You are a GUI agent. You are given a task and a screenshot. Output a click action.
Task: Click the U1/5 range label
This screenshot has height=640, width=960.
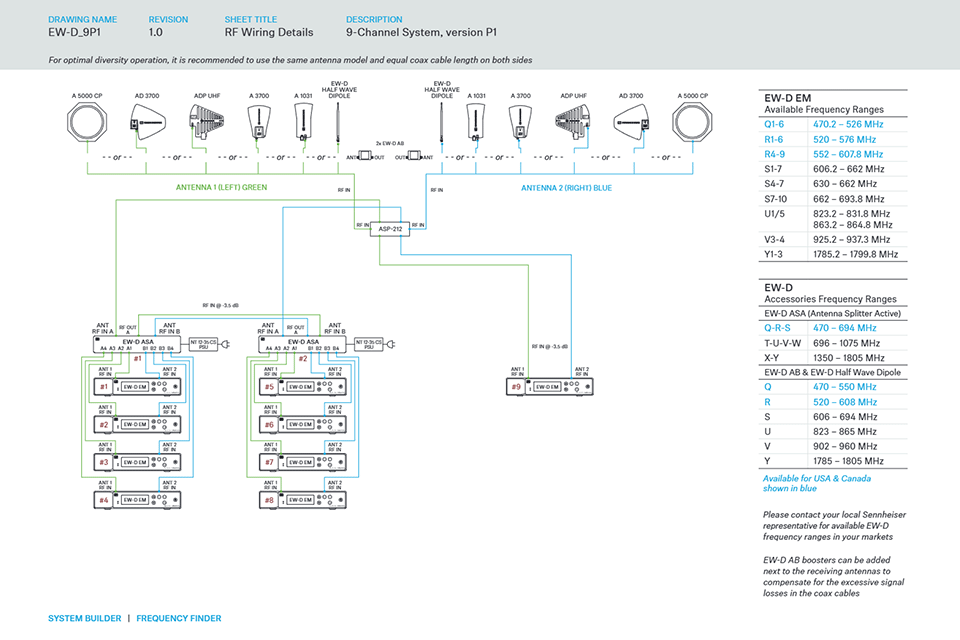774,214
